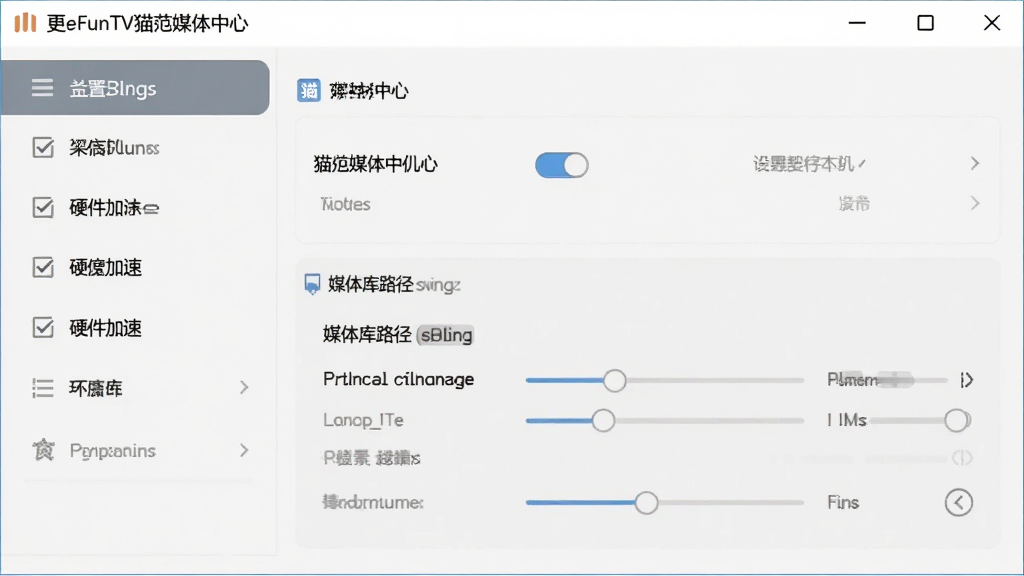
Task: Expand the 环庸库 chevron
Action: click(244, 387)
